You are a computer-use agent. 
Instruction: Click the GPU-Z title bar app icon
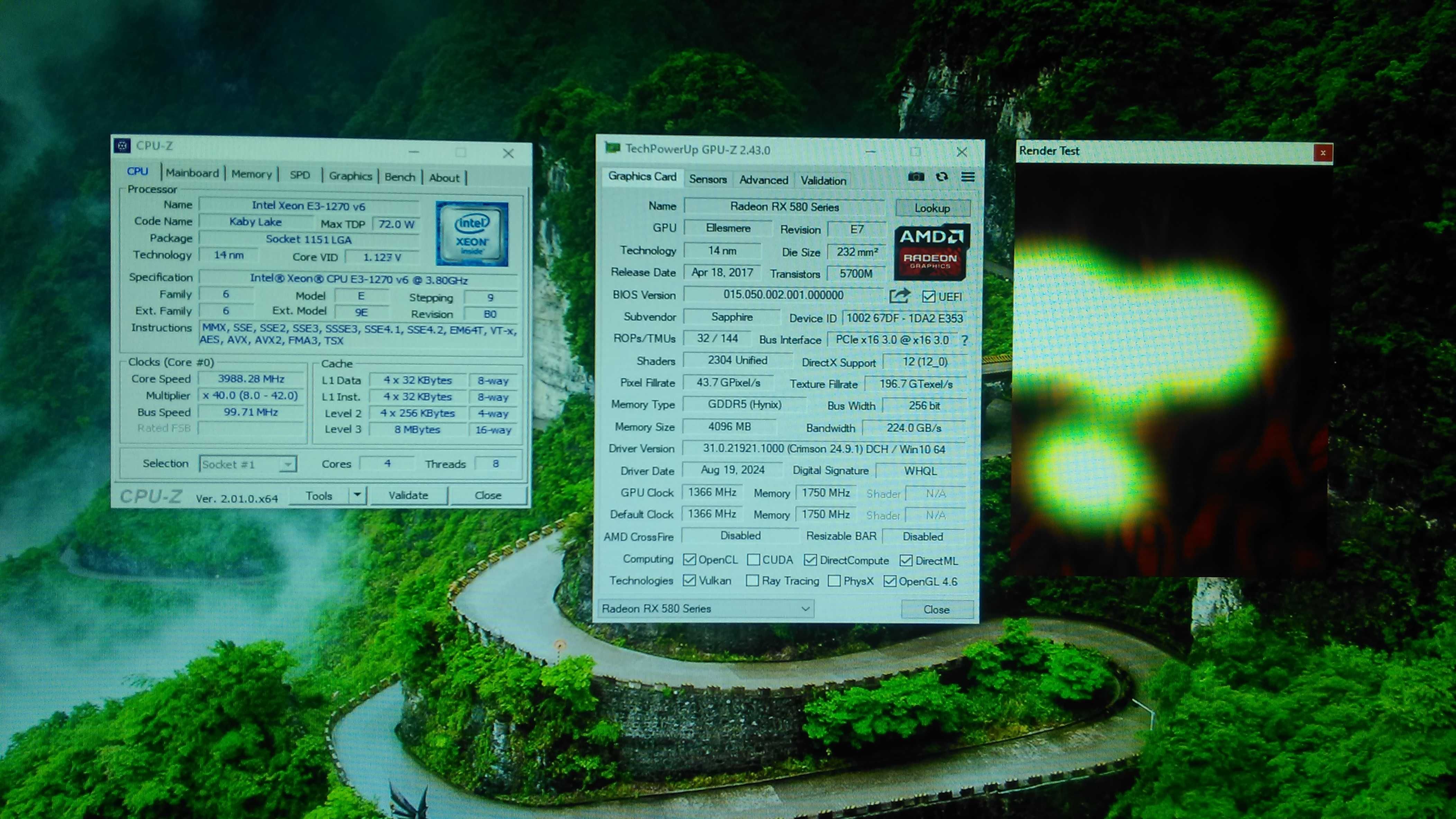coord(612,149)
